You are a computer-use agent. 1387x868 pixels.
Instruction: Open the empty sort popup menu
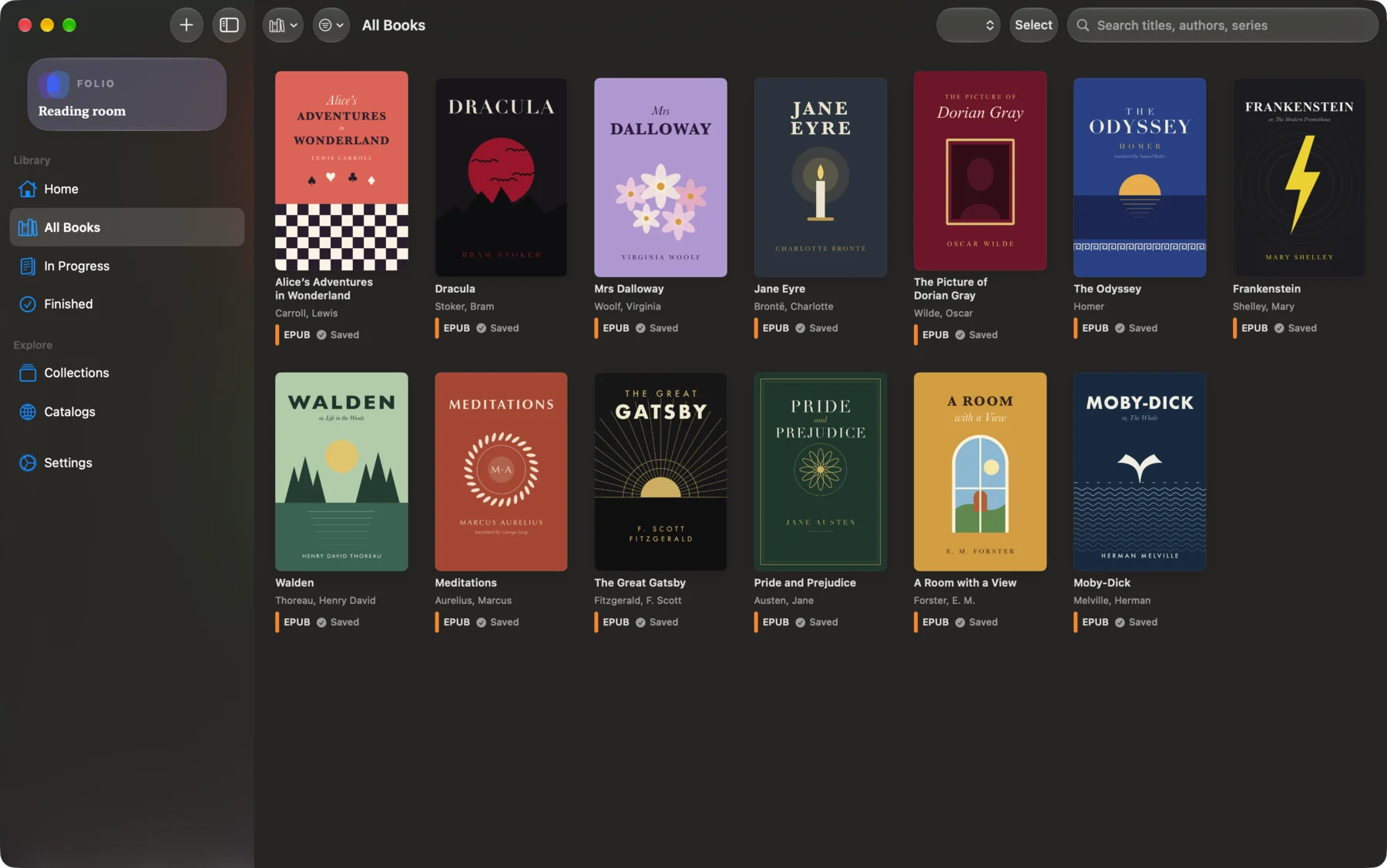(x=968, y=25)
